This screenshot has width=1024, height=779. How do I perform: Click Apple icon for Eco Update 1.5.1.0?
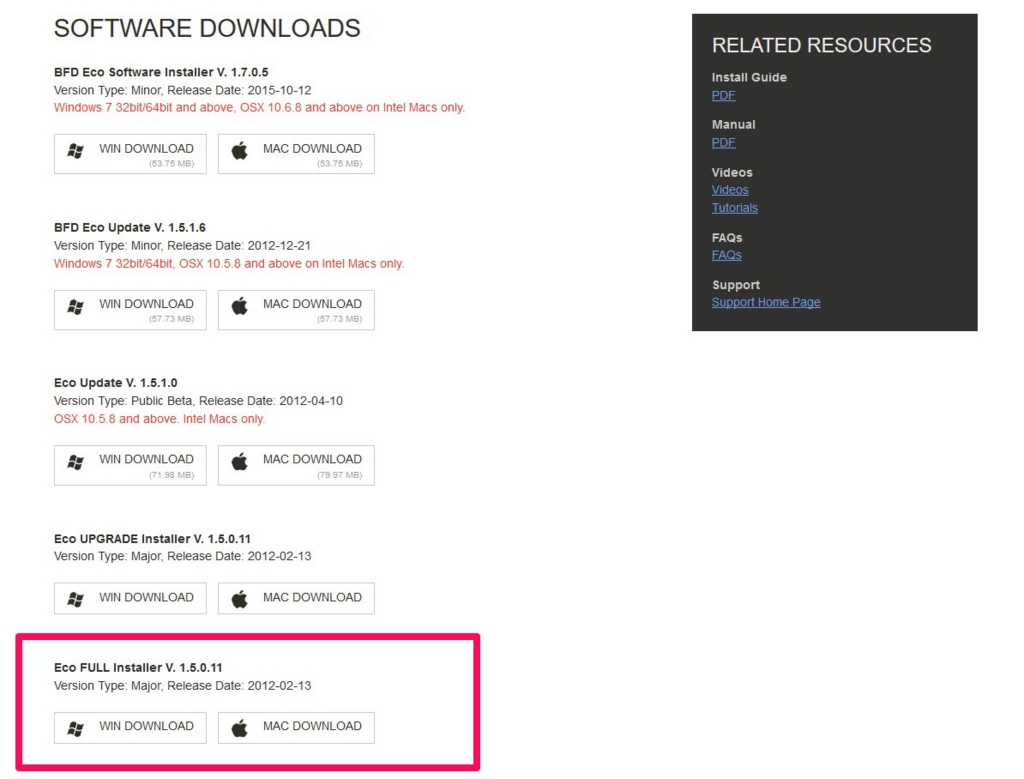[240, 462]
